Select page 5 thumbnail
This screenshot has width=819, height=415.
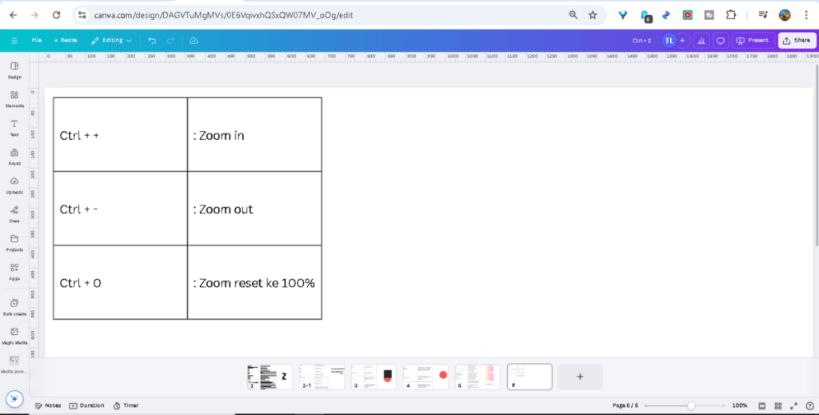[x=477, y=377]
